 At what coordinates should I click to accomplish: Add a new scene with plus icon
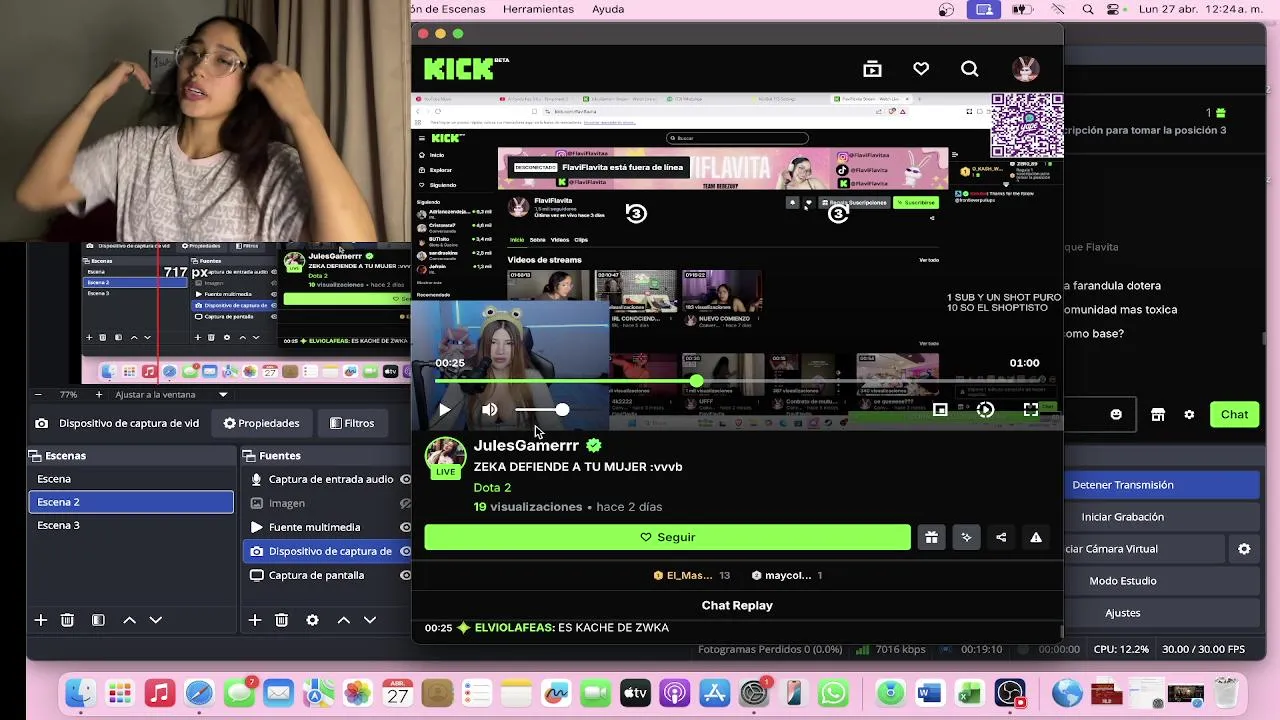click(41, 620)
